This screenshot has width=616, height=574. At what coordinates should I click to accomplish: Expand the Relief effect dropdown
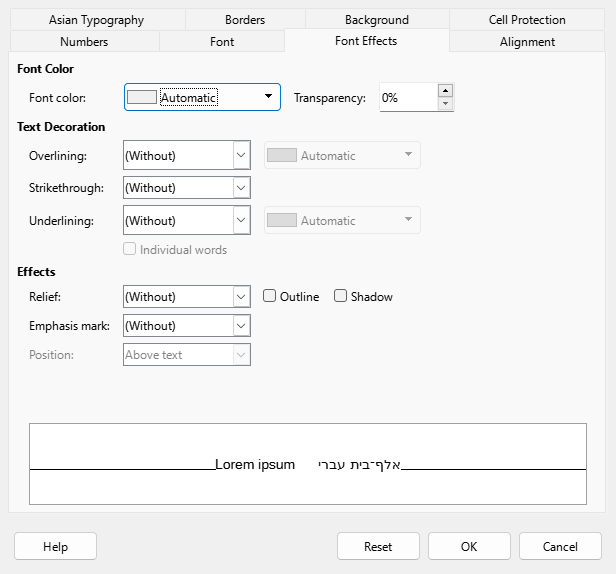tap(241, 297)
